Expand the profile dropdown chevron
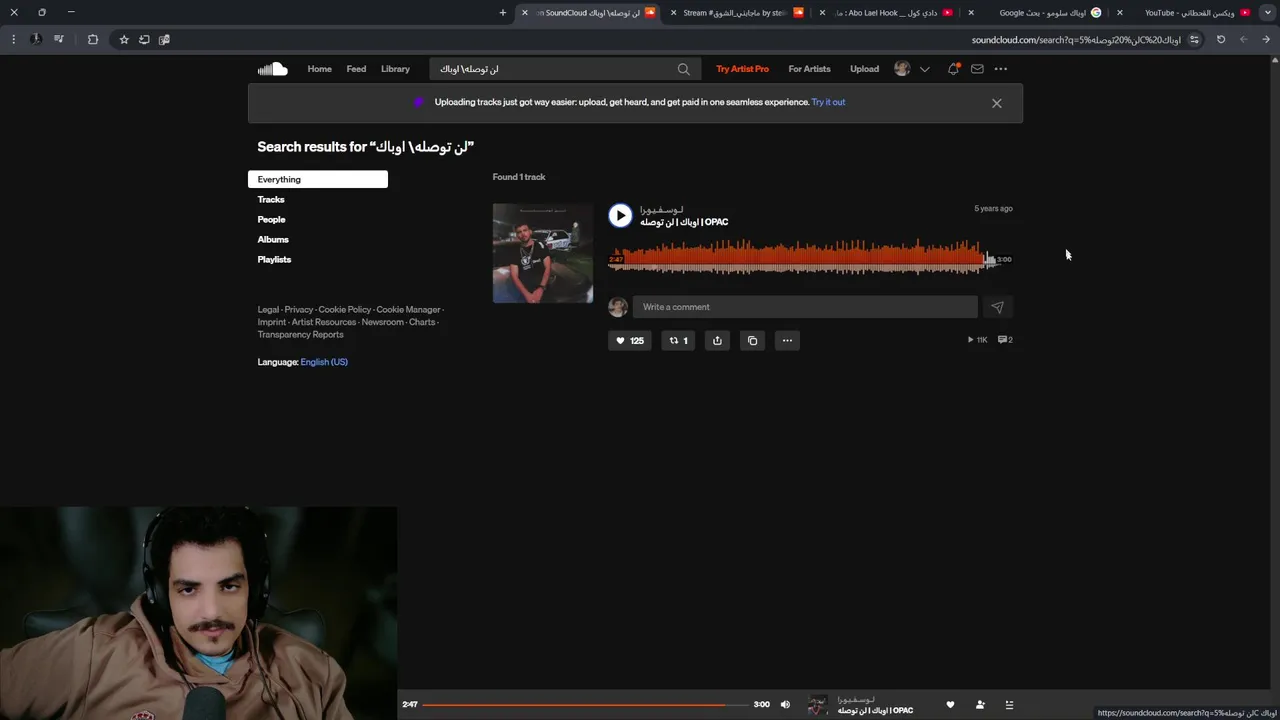The width and height of the screenshot is (1280, 720). coord(925,69)
